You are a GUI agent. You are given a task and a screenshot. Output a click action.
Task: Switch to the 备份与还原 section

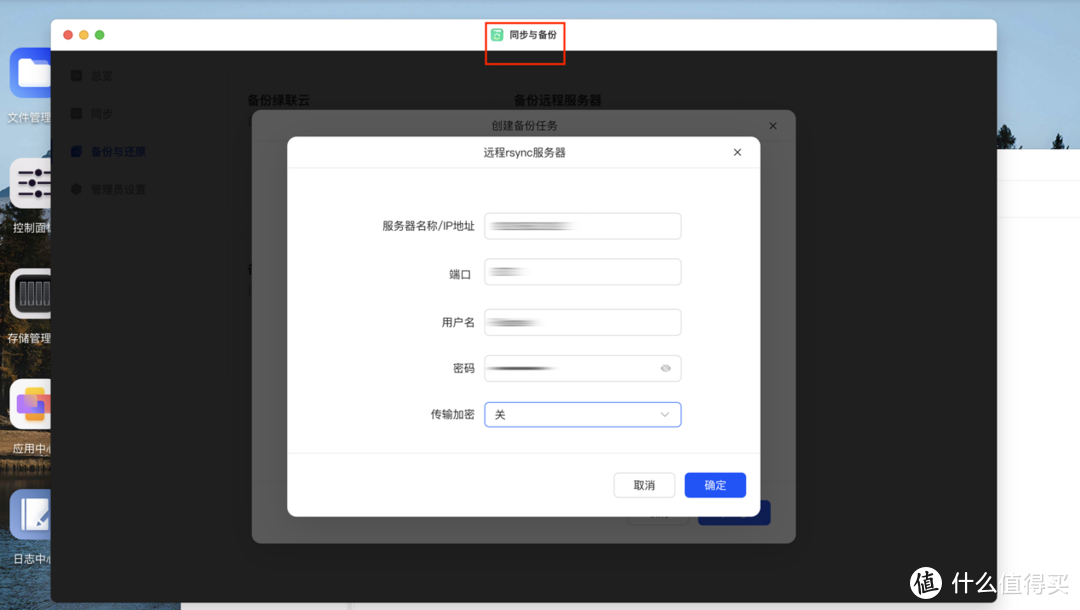pyautogui.click(x=78, y=151)
